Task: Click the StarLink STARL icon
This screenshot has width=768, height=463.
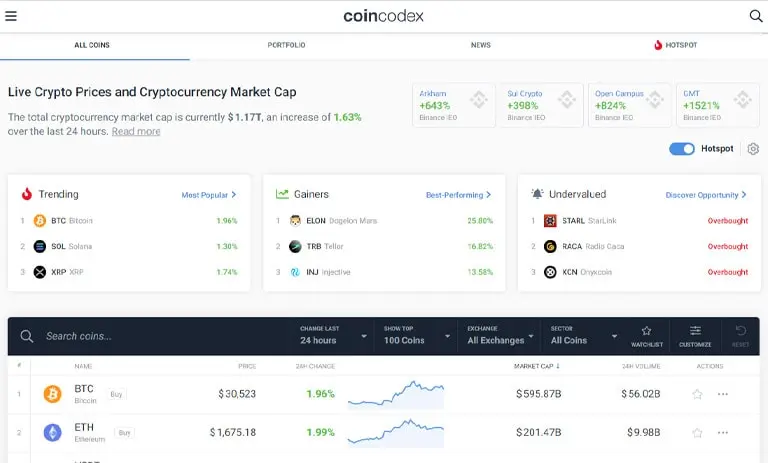Action: tap(550, 221)
